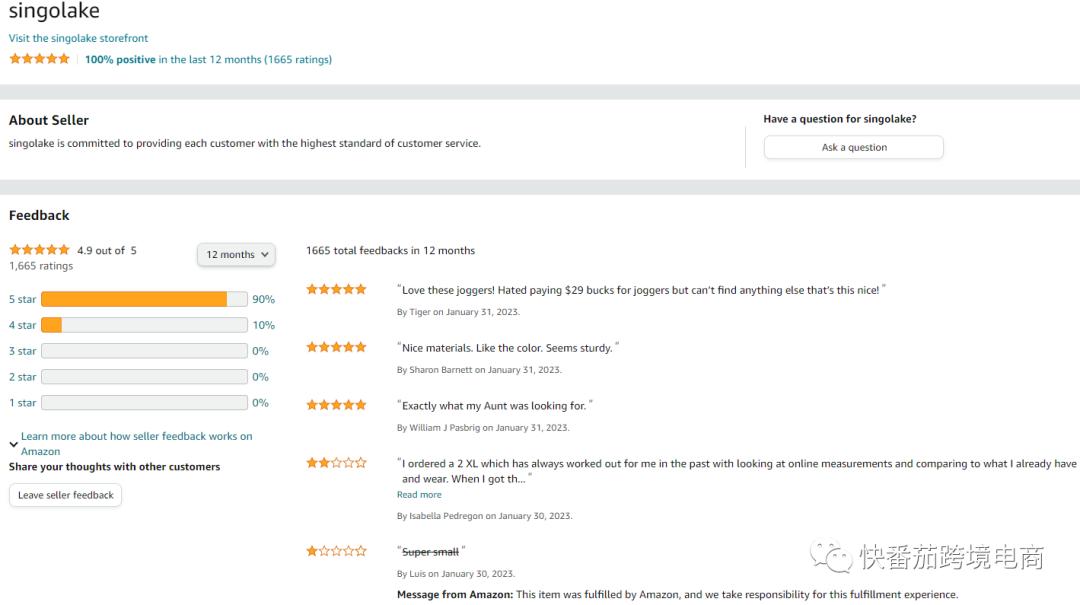Click the star rating on William J Pasbrig's review
The image size is (1080, 605).
(x=336, y=405)
